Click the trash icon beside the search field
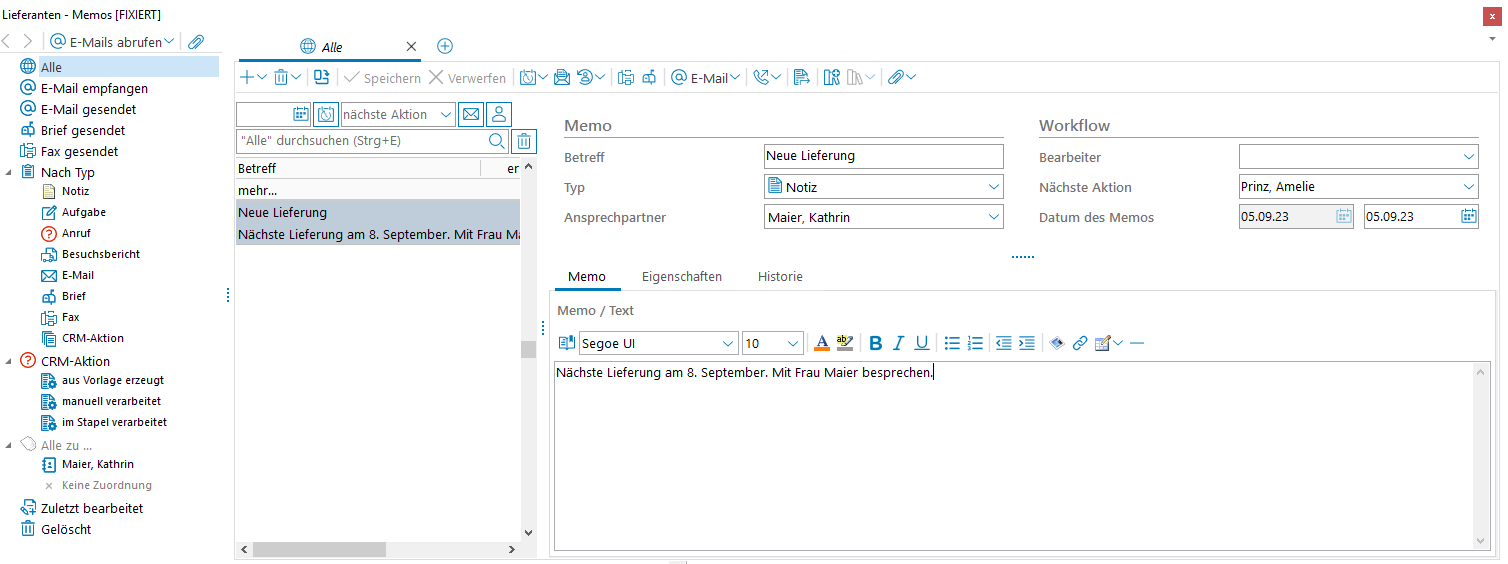 [524, 141]
